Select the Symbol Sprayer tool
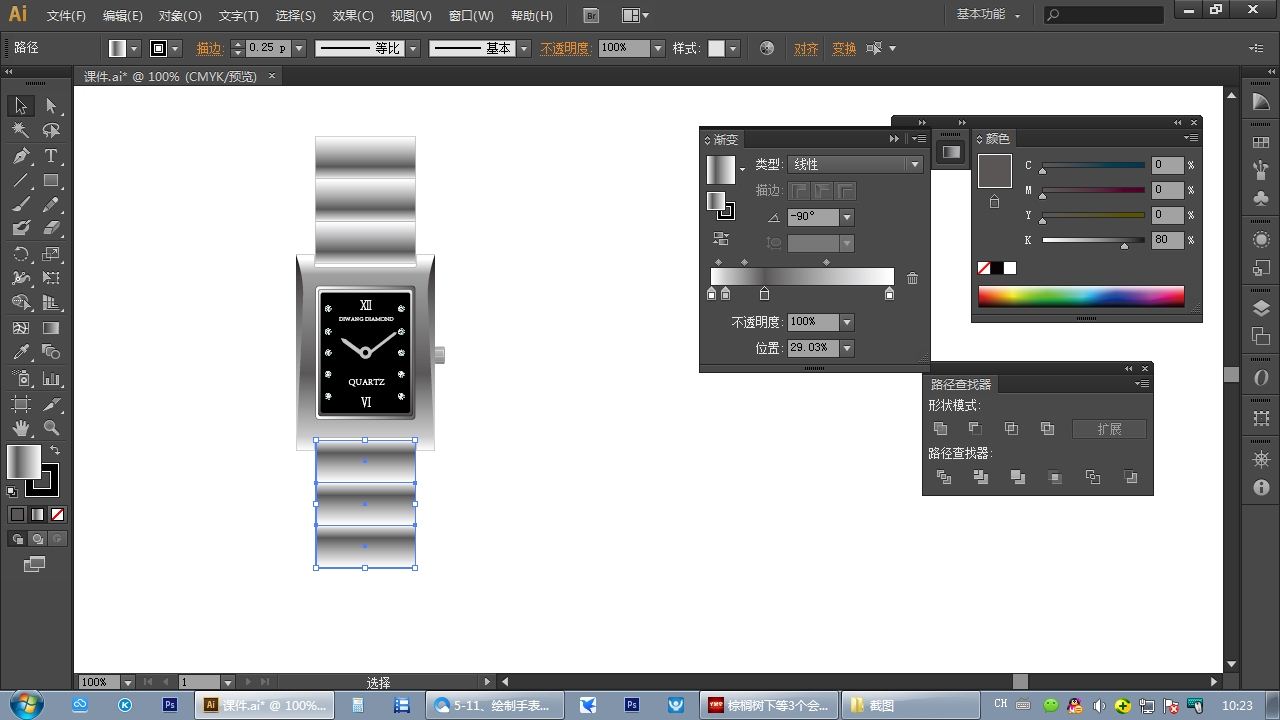This screenshot has height=720, width=1280. (x=21, y=379)
